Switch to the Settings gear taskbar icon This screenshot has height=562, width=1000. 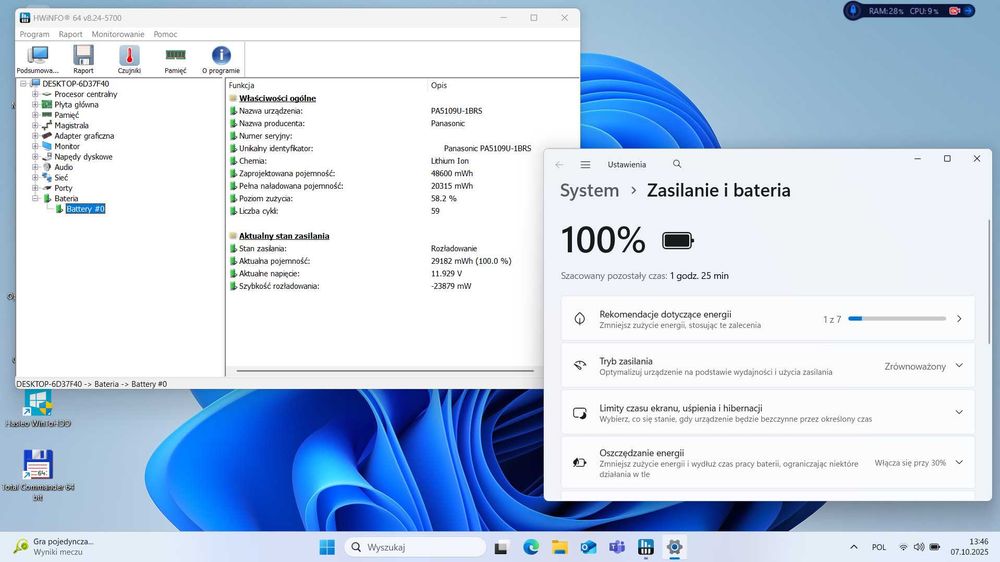pos(674,547)
